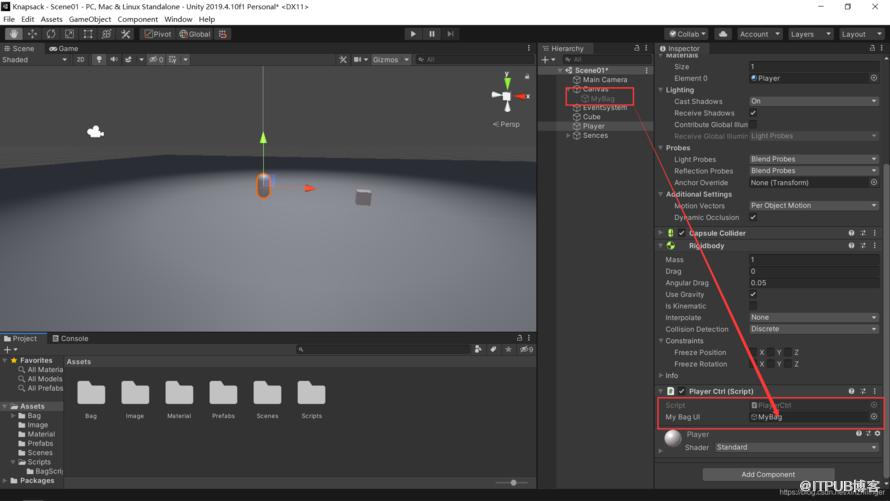Click the Add Component button
The image size is (890, 501).
pos(768,474)
